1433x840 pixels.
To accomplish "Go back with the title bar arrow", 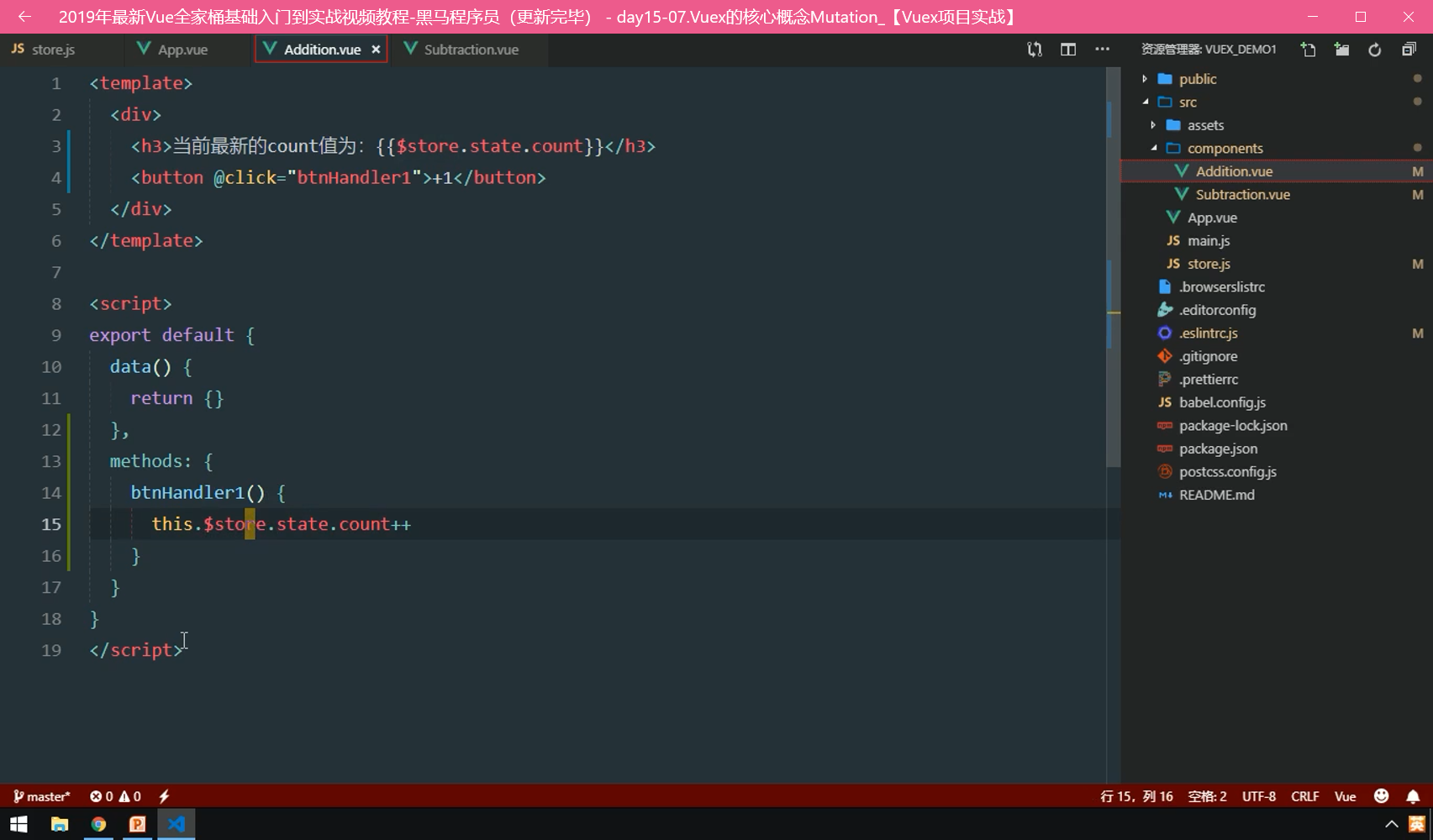I will pyautogui.click(x=24, y=17).
